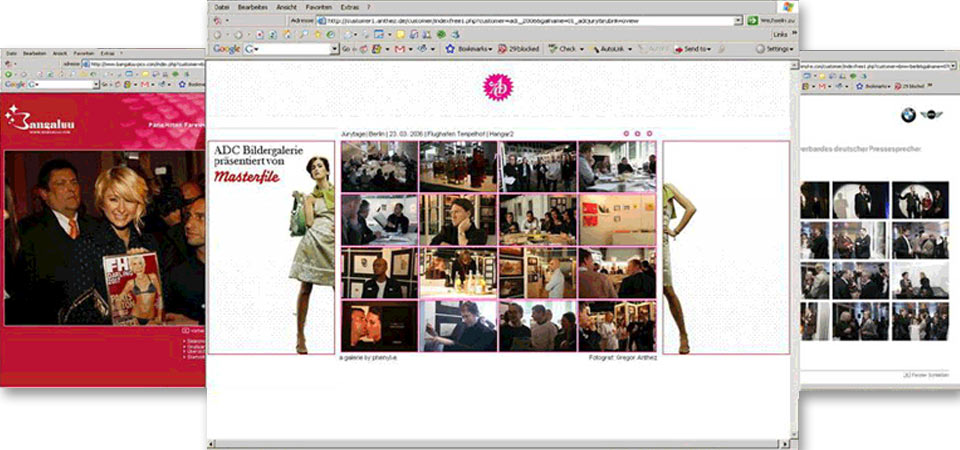960x450 pixels.
Task: Open the second thumbnail in top gallery row
Action: (x=459, y=167)
